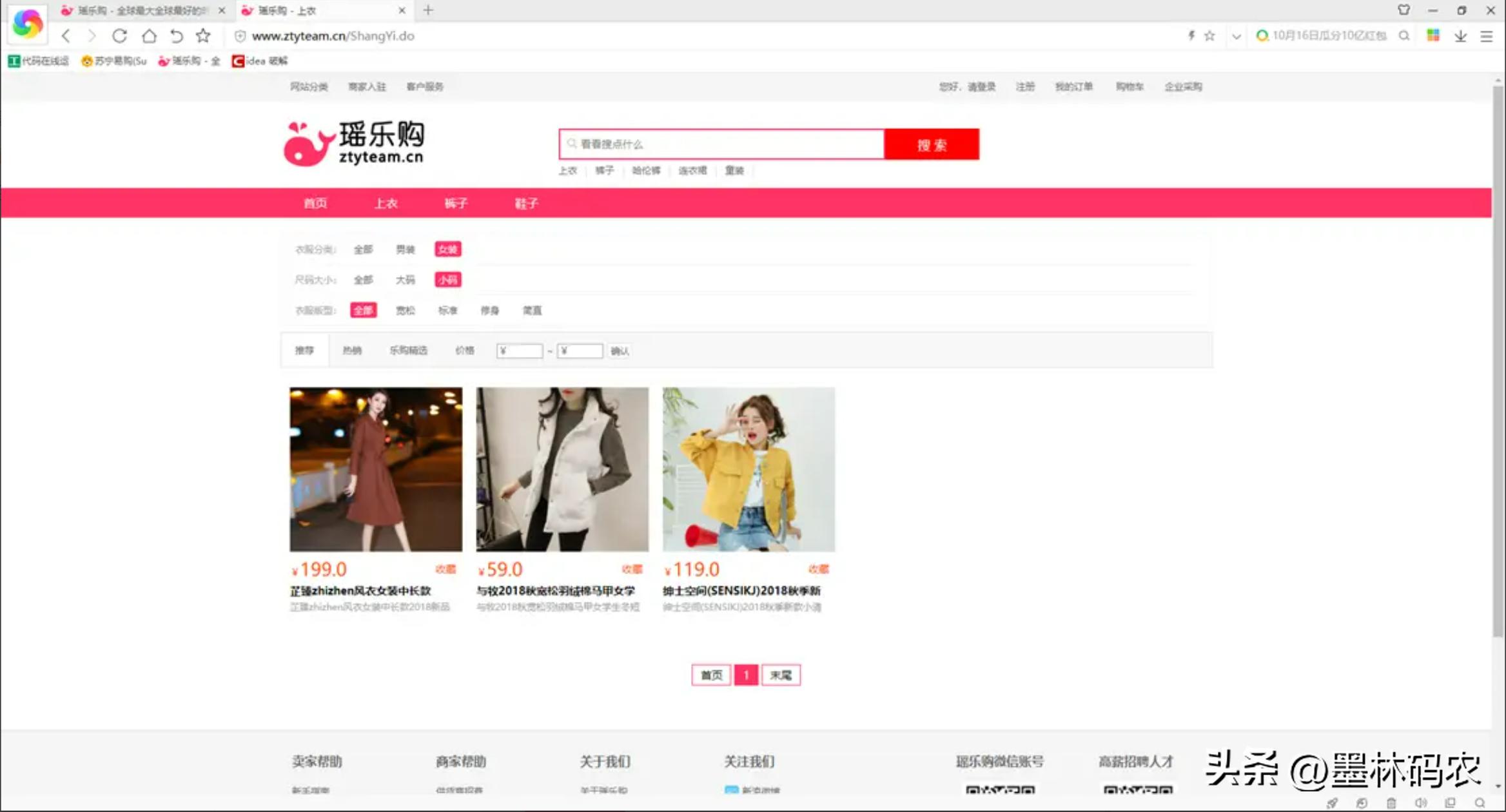
Task: Click the lightning icon in the address bar
Action: click(1191, 36)
